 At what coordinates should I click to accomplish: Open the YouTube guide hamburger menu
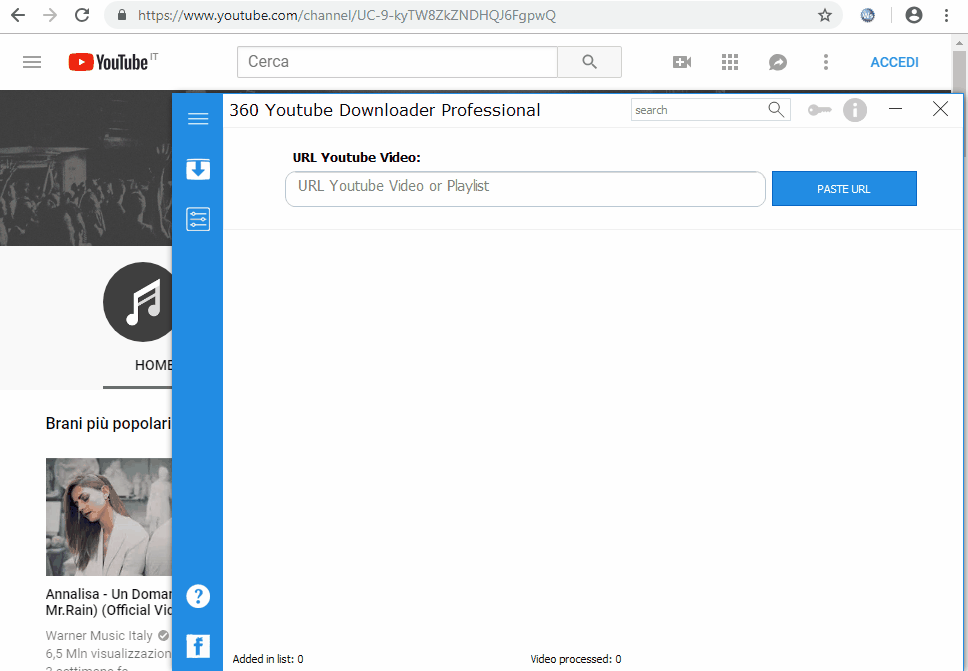32,62
